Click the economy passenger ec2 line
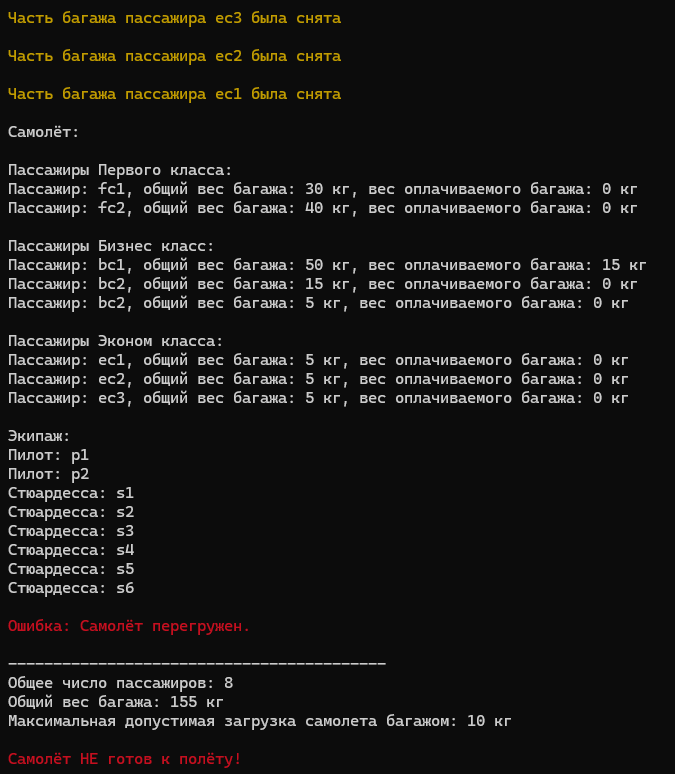 click(x=318, y=379)
